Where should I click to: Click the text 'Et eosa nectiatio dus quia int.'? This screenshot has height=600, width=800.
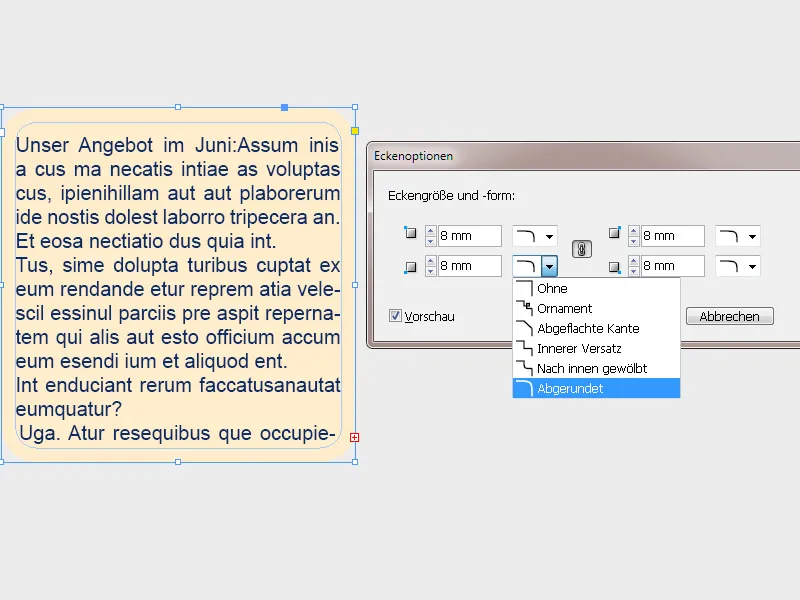(146, 241)
